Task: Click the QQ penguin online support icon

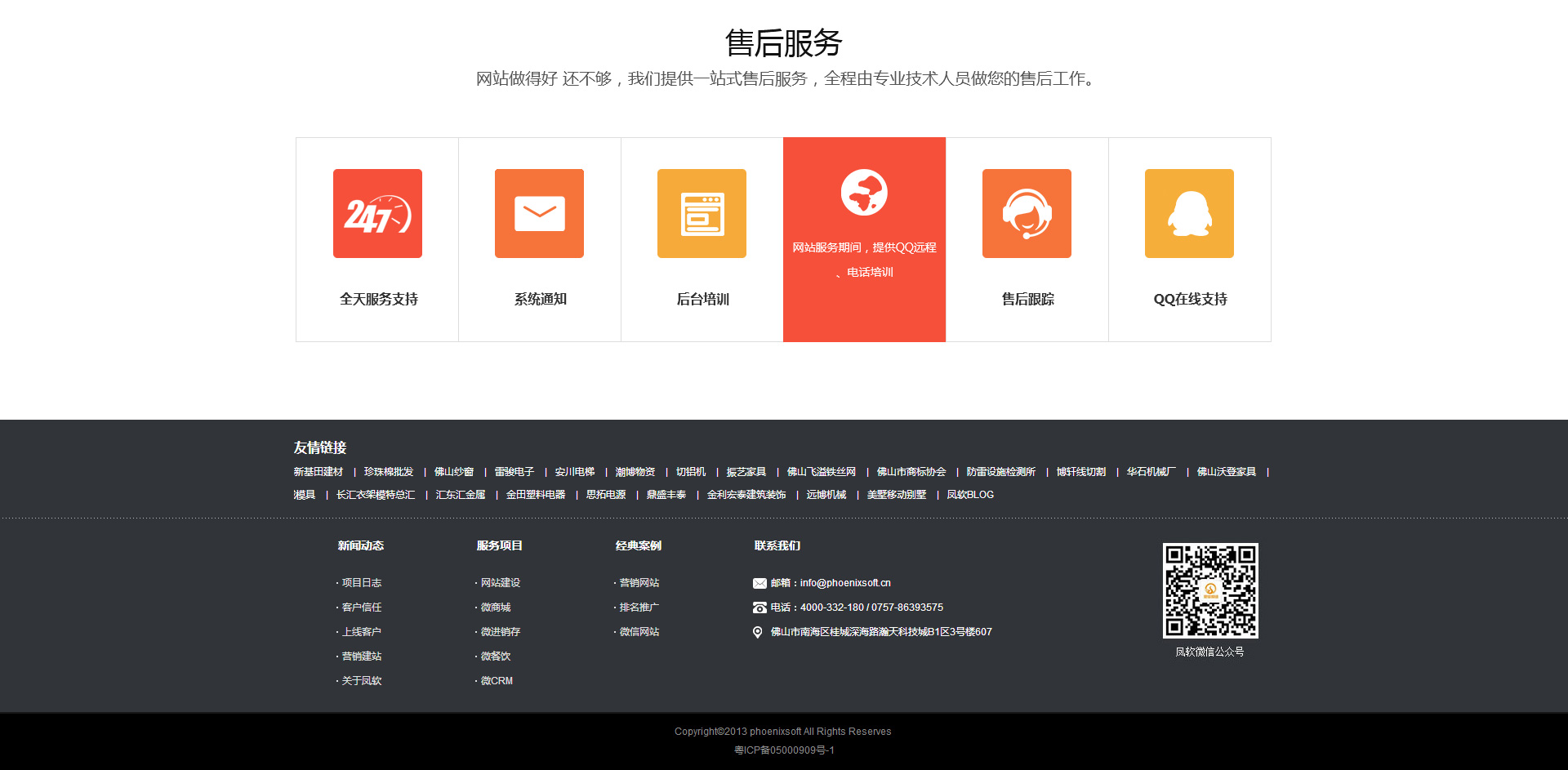Action: (x=1189, y=214)
